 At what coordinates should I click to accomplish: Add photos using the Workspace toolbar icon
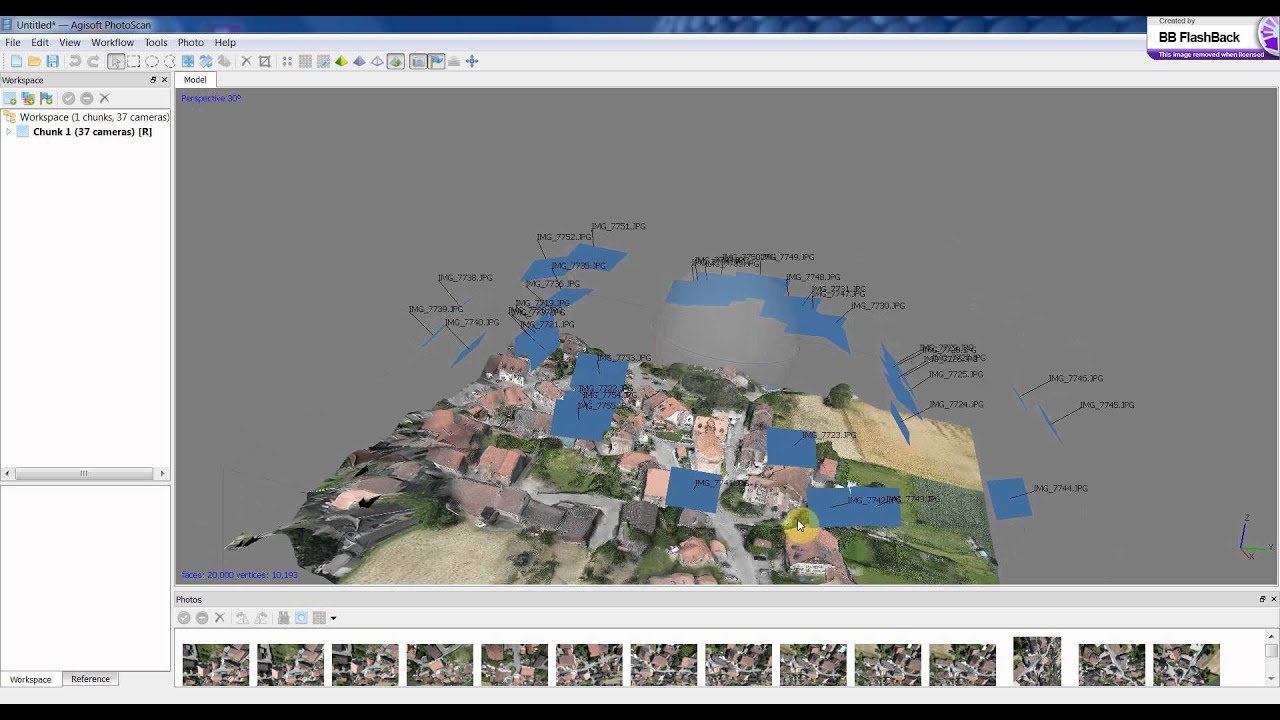(x=28, y=98)
